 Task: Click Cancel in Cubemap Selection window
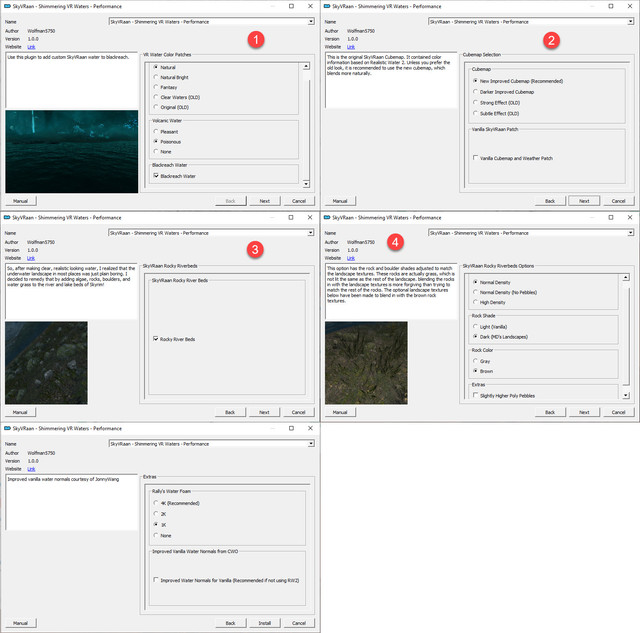pos(618,201)
